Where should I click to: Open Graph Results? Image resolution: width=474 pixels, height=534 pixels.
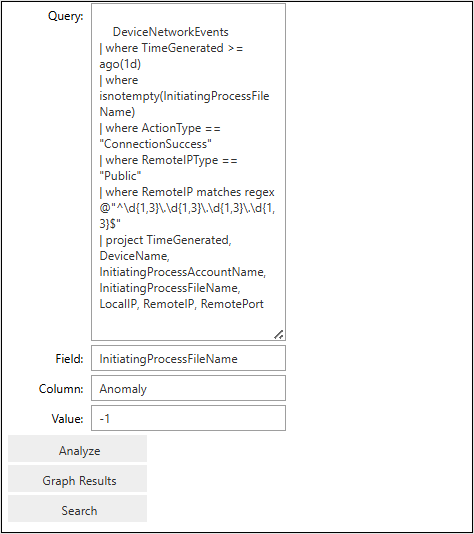pos(77,481)
